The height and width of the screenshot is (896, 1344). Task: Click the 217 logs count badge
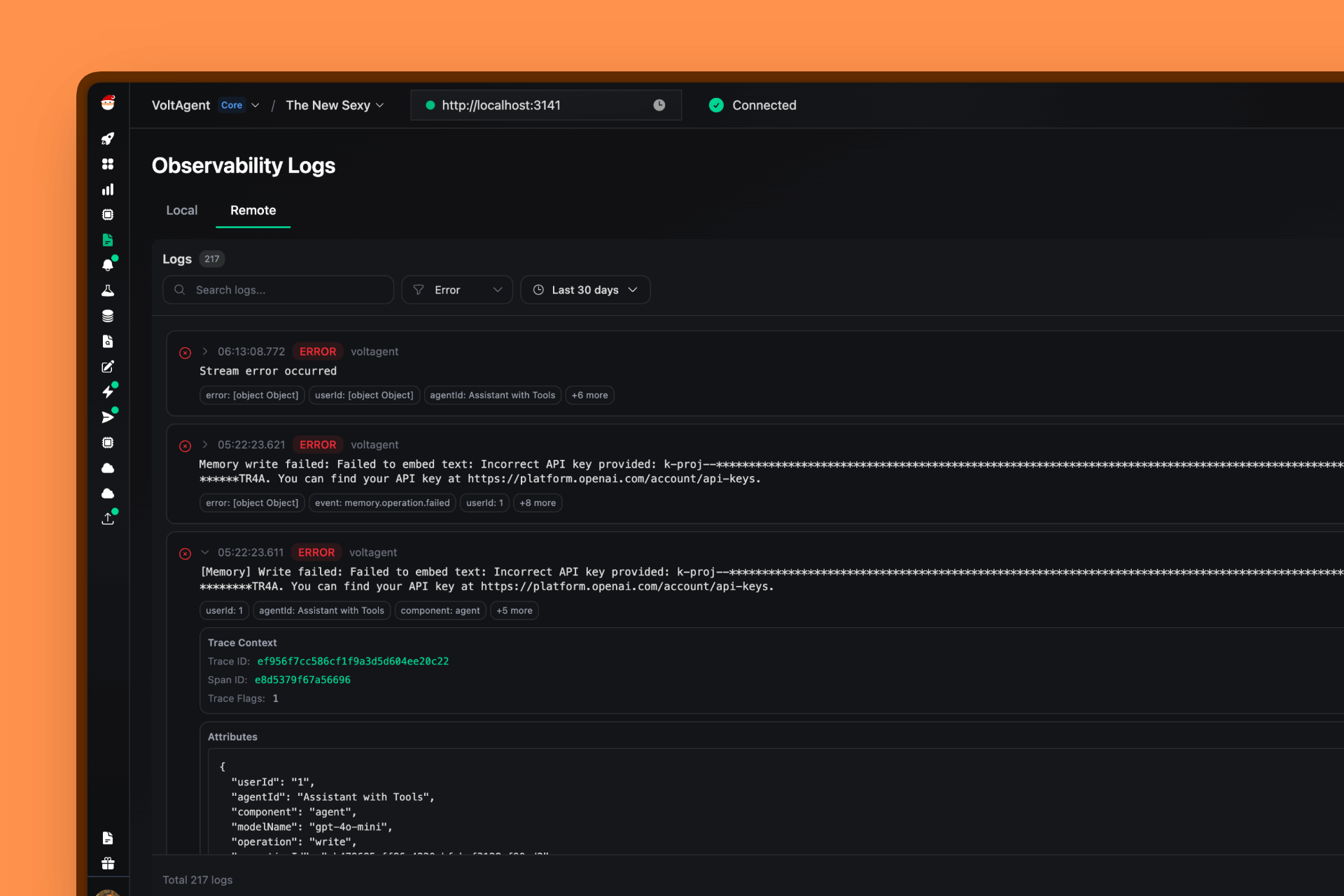tap(212, 259)
